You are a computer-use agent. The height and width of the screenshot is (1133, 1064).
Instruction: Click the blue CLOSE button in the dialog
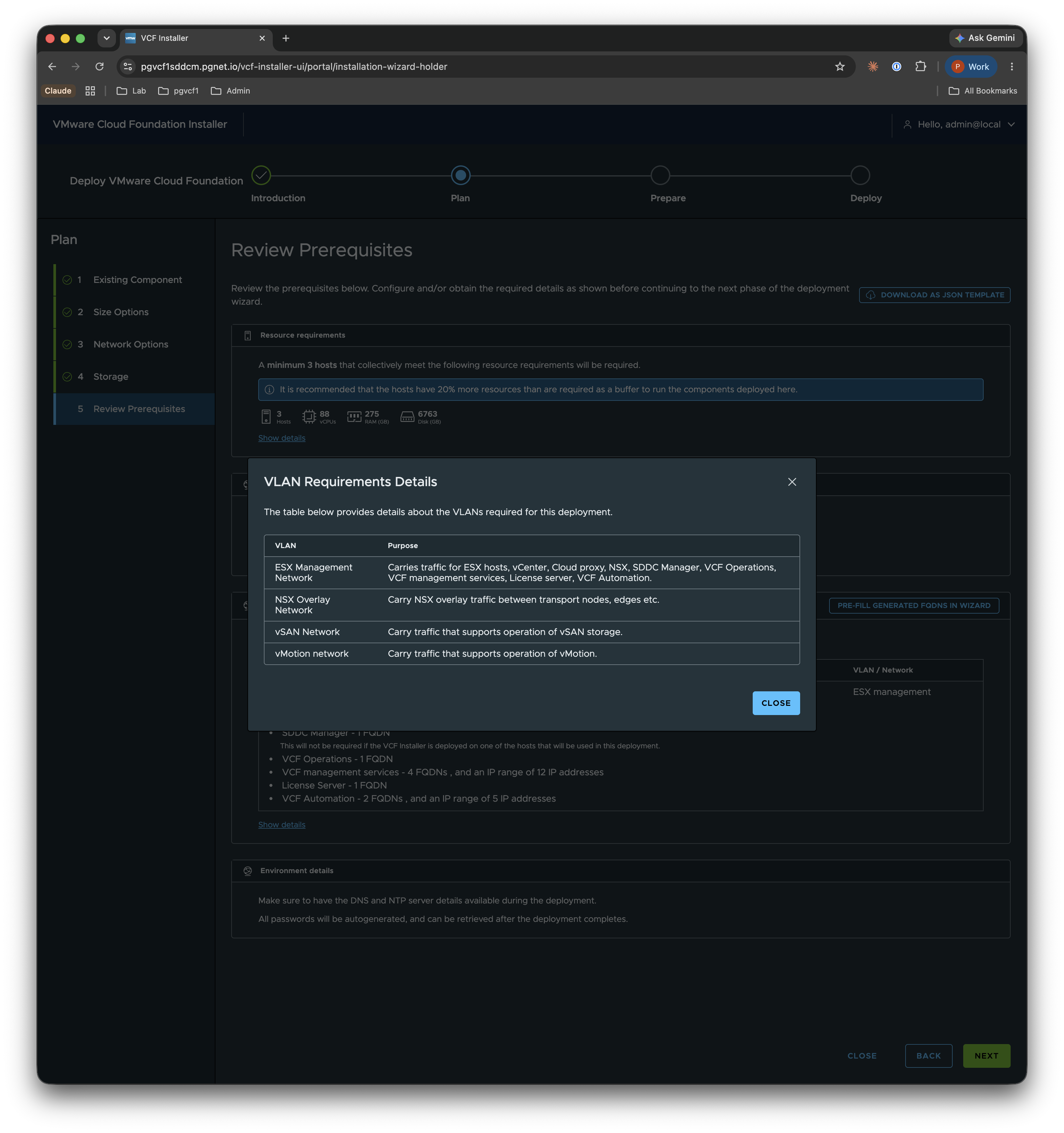[776, 703]
